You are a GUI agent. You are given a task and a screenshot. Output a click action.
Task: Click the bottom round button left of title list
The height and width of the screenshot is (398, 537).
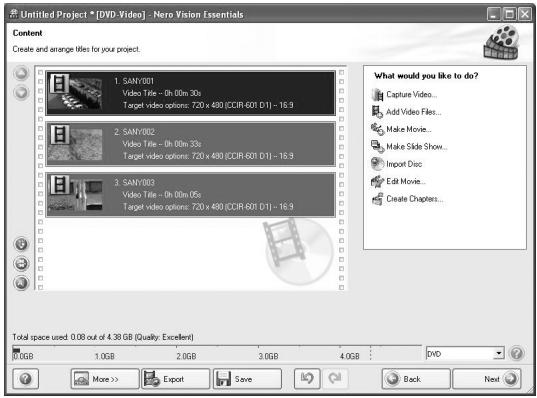(21, 283)
